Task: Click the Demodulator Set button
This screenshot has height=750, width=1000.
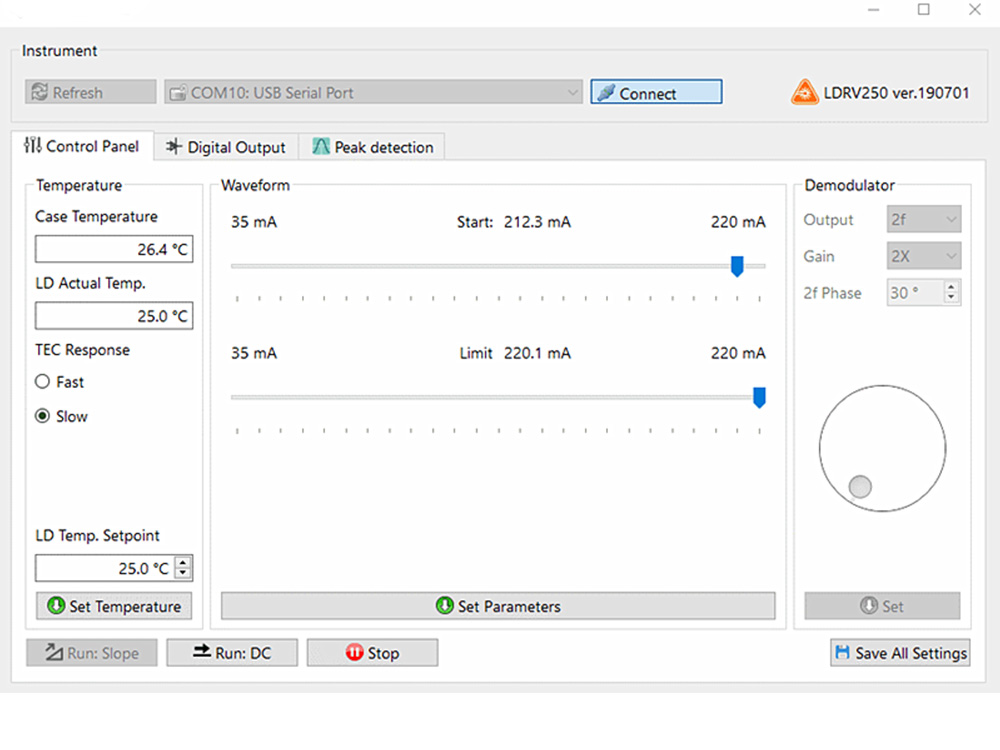Action: coord(882,606)
